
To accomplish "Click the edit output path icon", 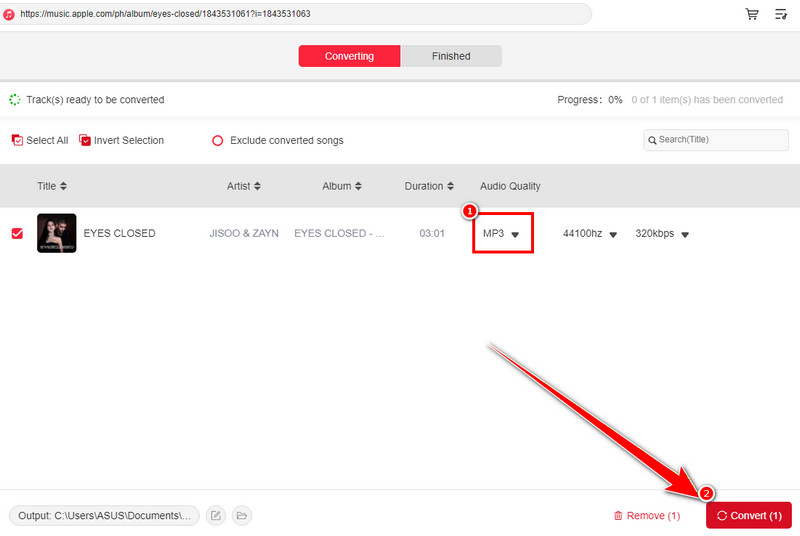I will pyautogui.click(x=216, y=516).
